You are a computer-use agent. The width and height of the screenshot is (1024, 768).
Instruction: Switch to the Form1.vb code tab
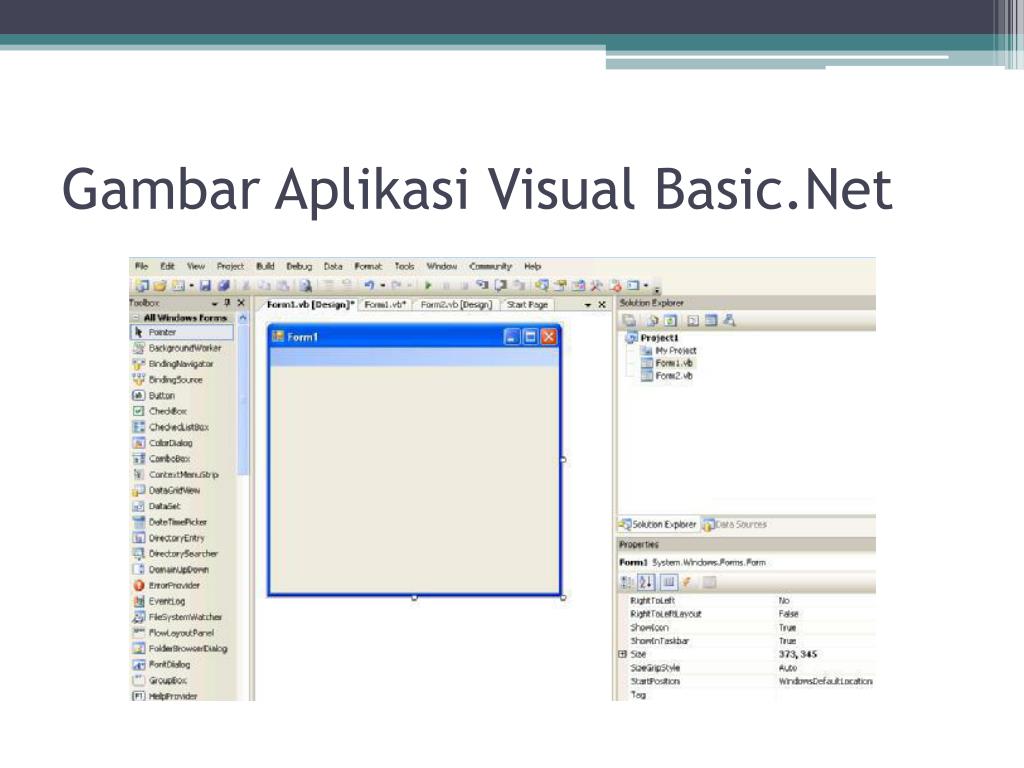click(385, 305)
